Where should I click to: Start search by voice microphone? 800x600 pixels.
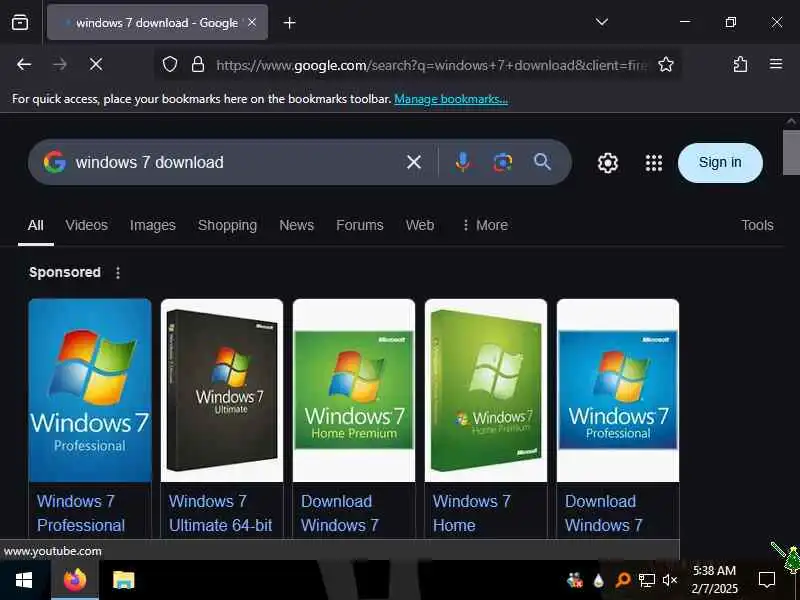tap(463, 162)
